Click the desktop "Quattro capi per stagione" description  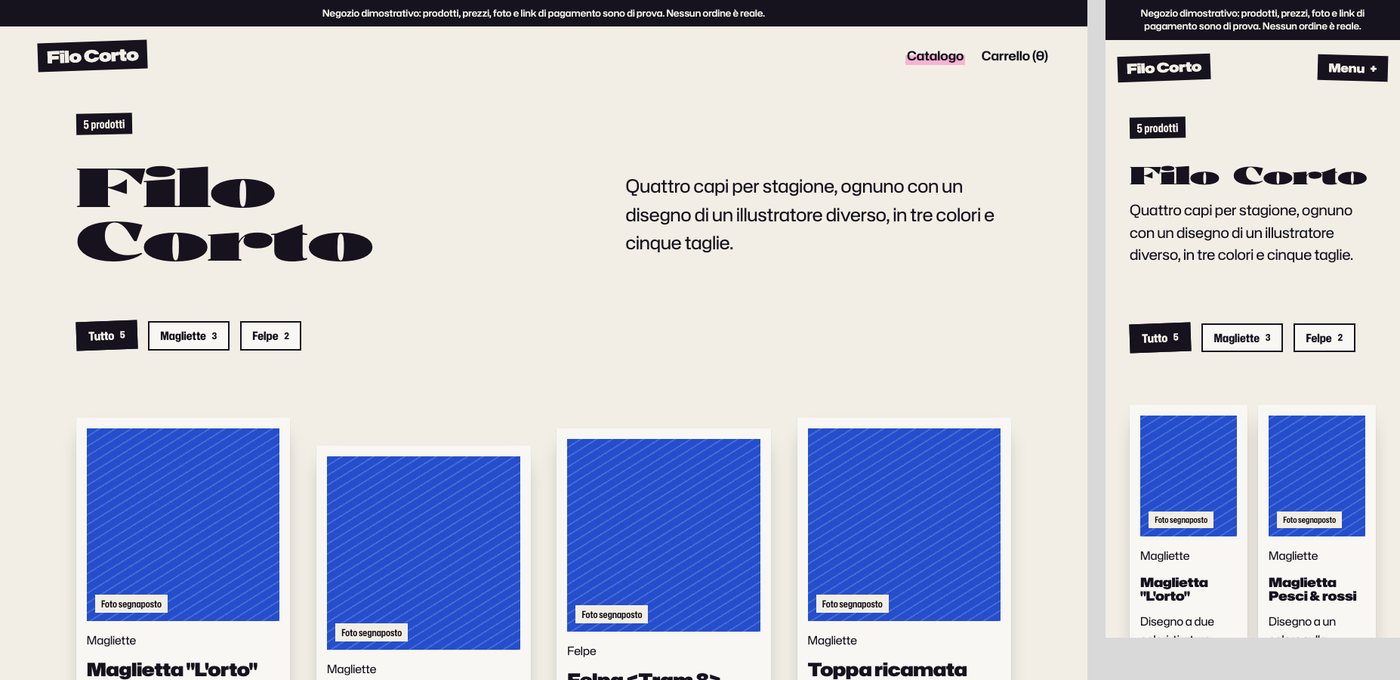point(810,214)
